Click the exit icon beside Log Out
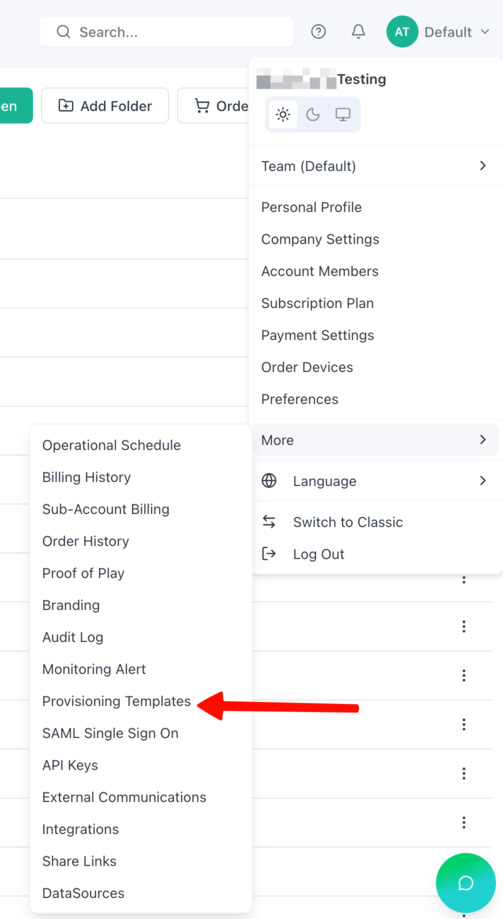Viewport: 503px width, 919px height. 269,554
